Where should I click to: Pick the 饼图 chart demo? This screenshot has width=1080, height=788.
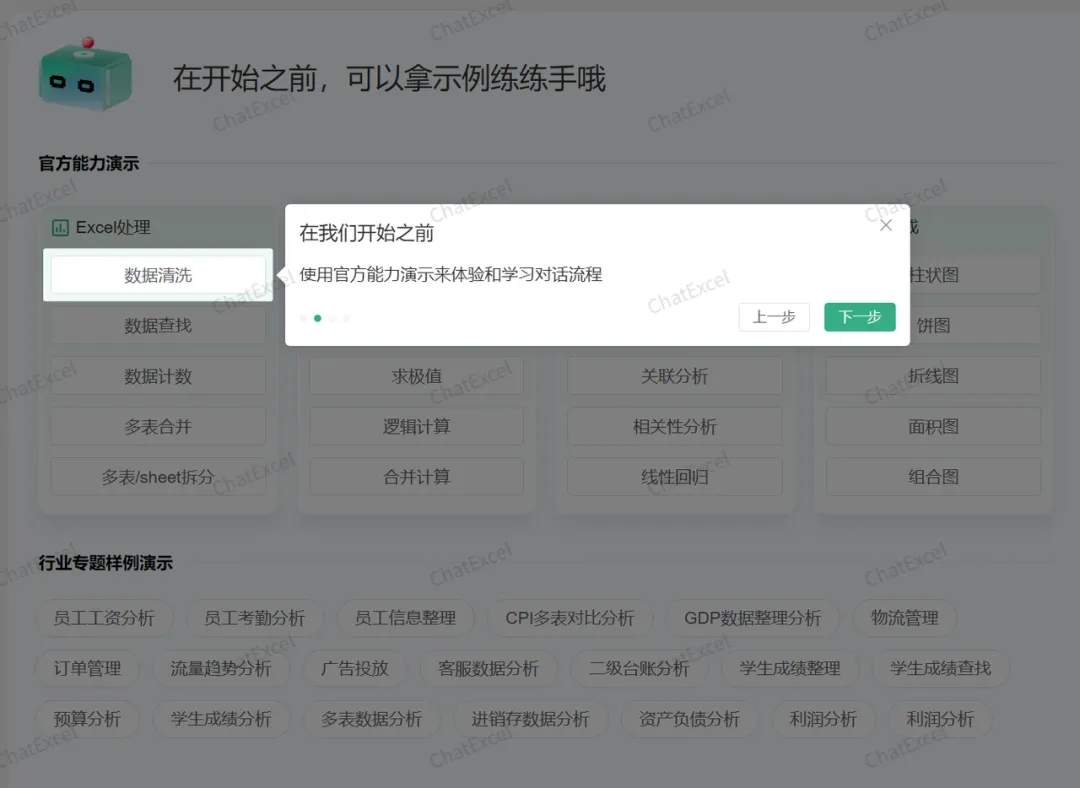(x=975, y=325)
